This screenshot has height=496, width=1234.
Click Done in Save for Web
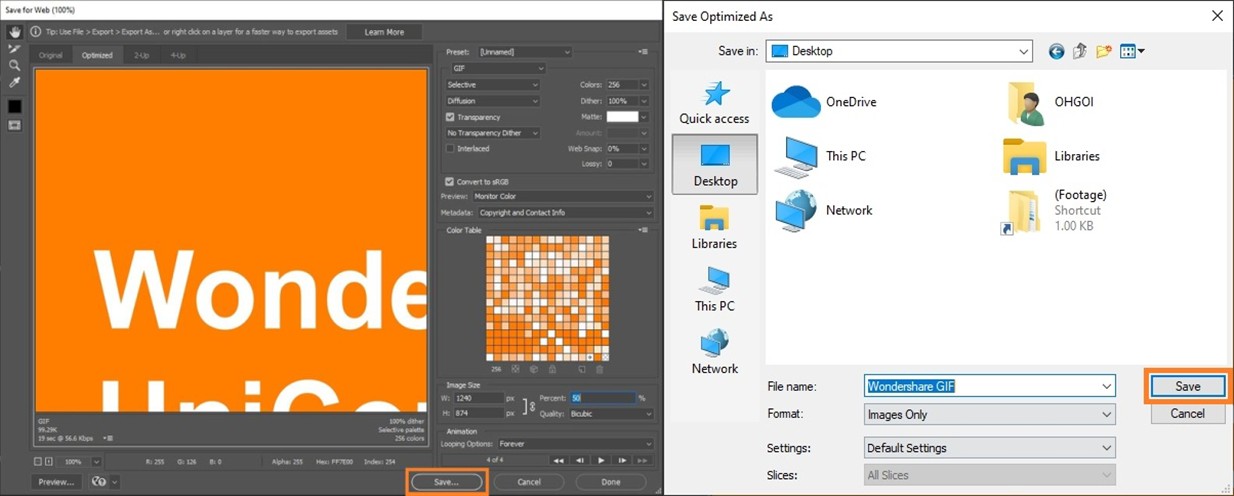(611, 482)
